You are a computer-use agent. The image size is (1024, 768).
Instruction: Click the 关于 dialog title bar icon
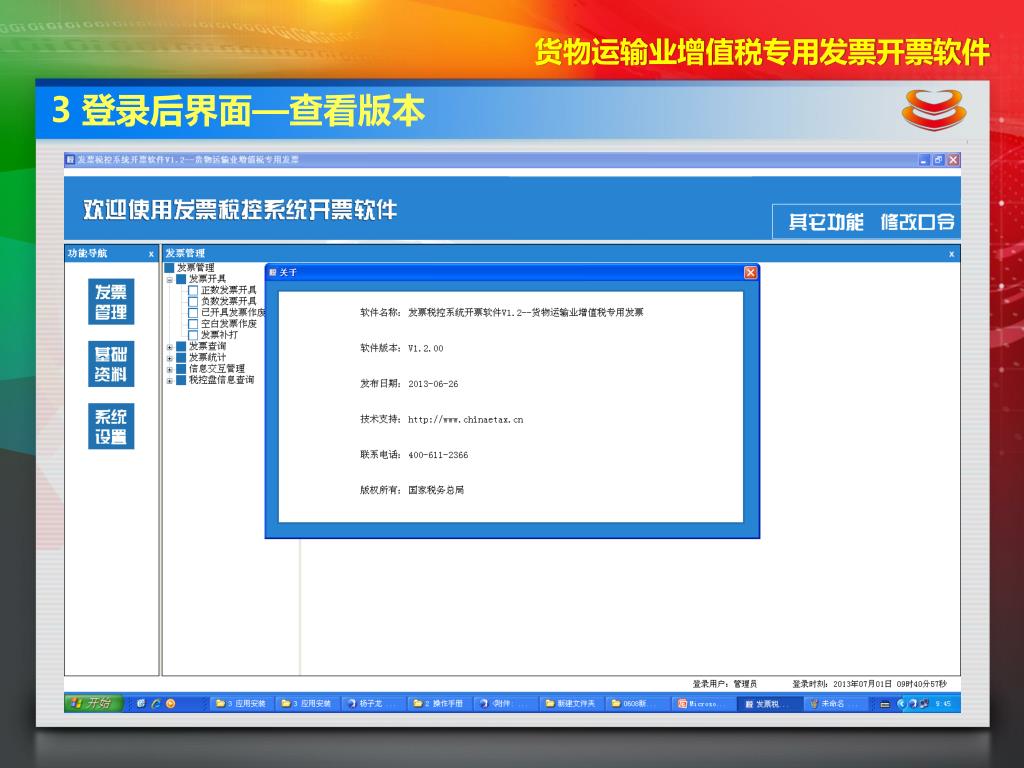coord(273,272)
